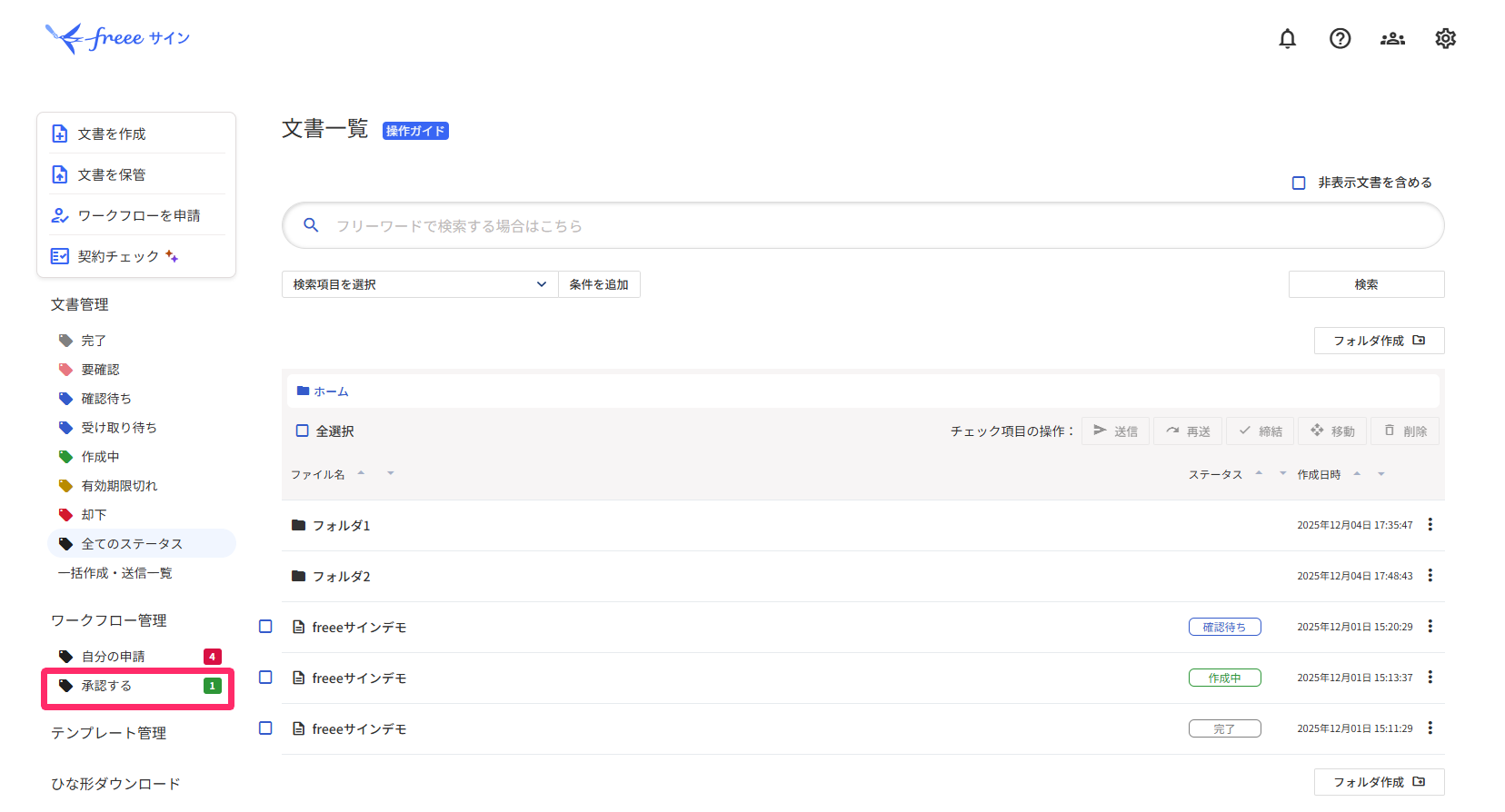Image resolution: width=1505 pixels, height=812 pixels.
Task: Enable the 非表示文書を含める checkbox
Action: pyautogui.click(x=1299, y=183)
